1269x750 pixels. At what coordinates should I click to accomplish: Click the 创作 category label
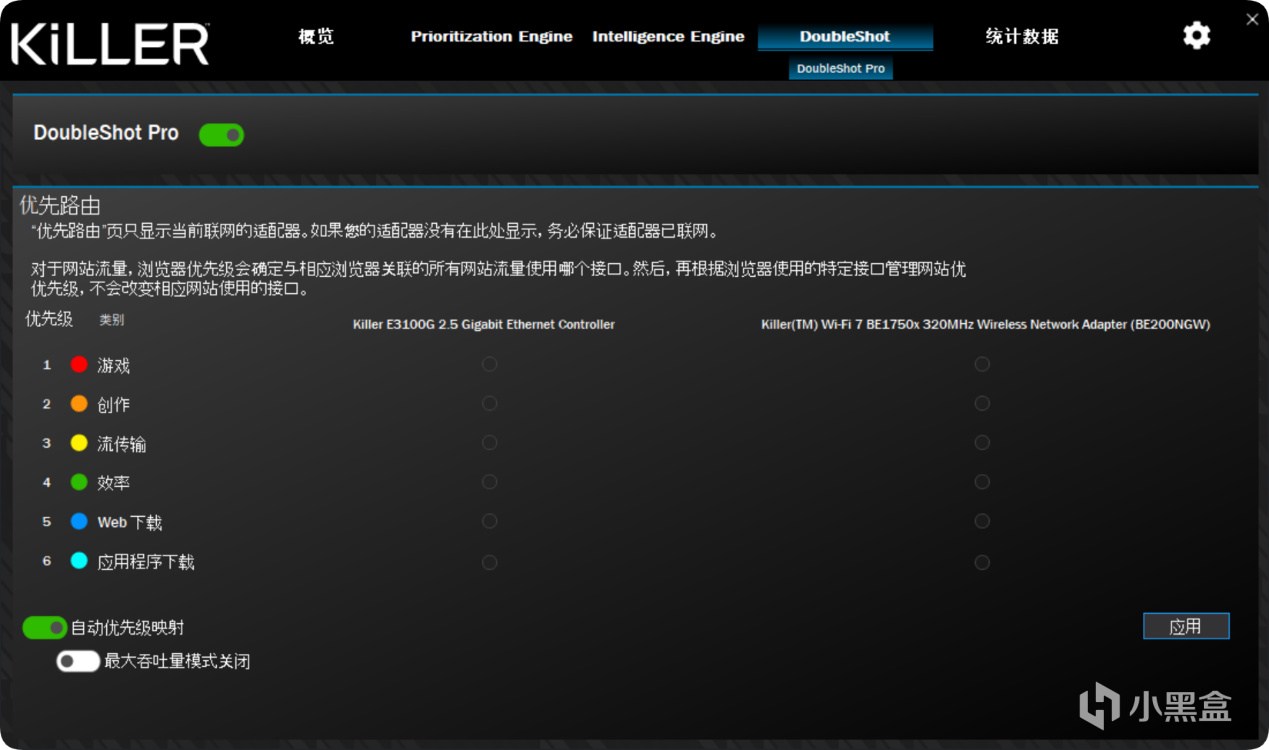[x=114, y=405]
